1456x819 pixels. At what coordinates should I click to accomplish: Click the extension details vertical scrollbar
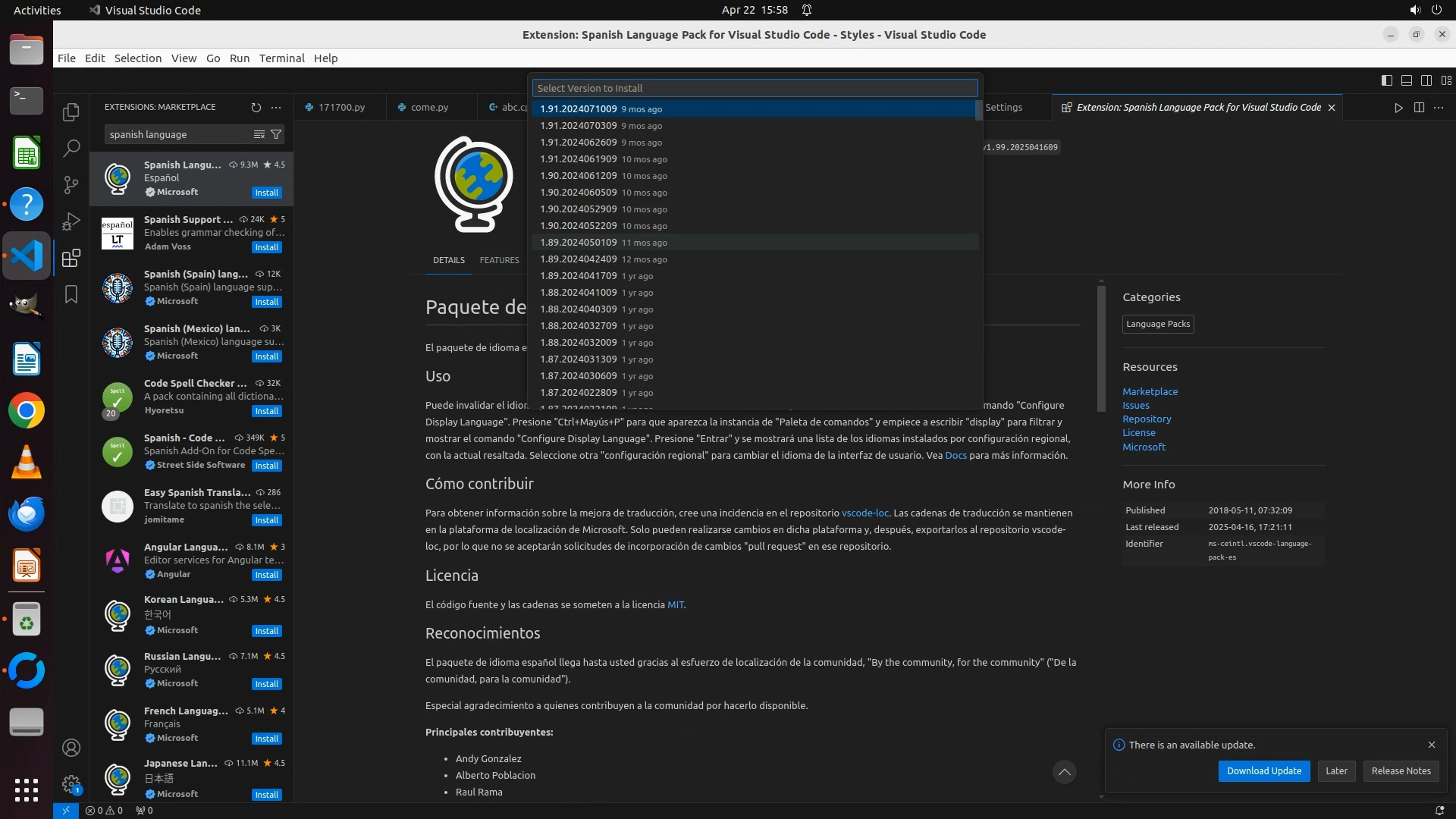click(1101, 349)
